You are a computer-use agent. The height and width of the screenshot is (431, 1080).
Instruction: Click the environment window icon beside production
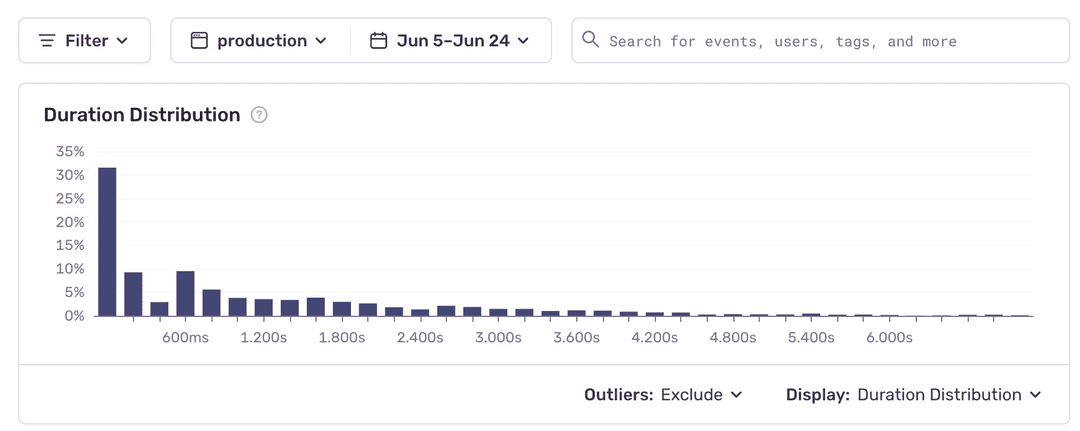199,41
